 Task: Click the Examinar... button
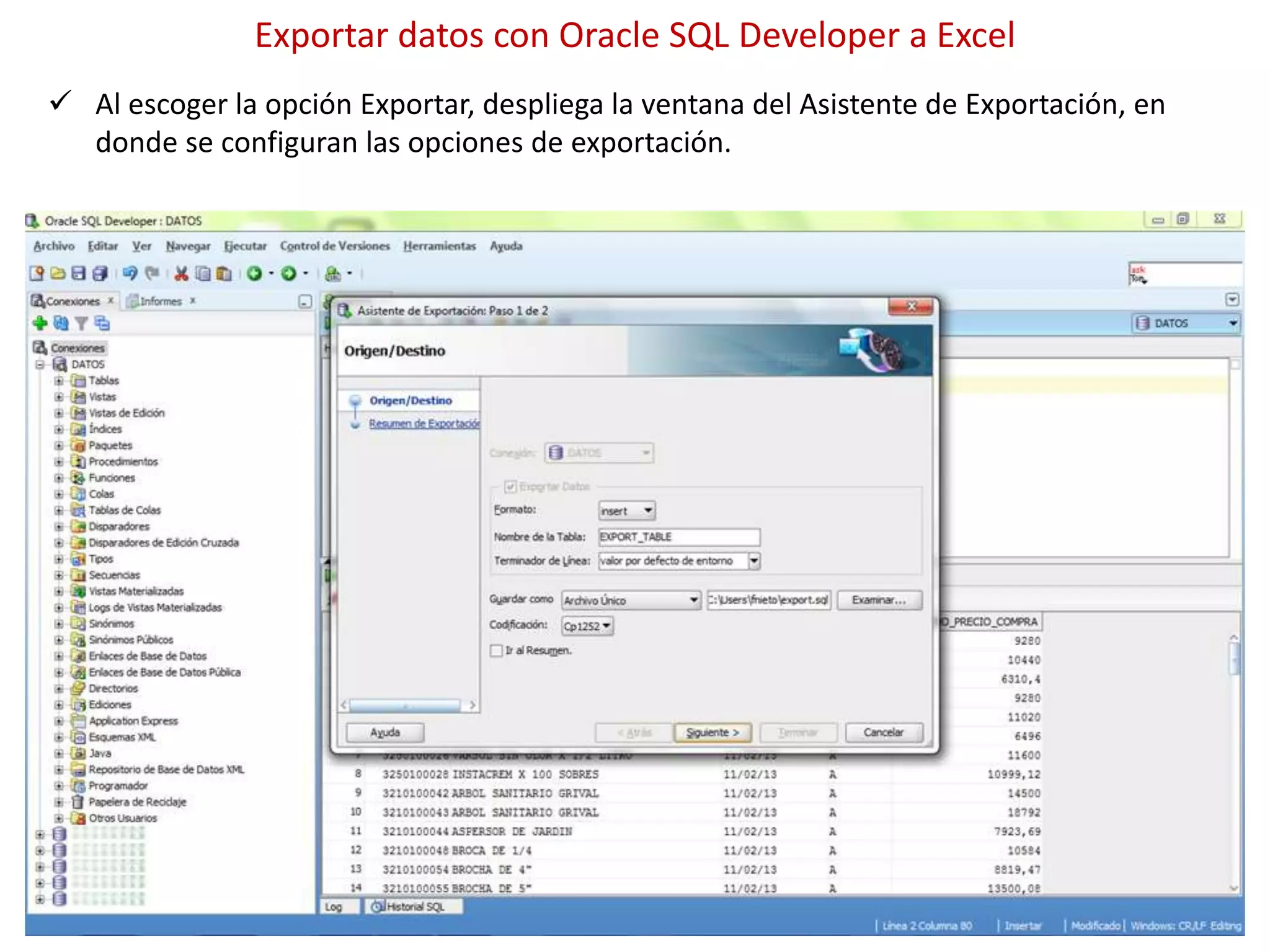pyautogui.click(x=879, y=600)
